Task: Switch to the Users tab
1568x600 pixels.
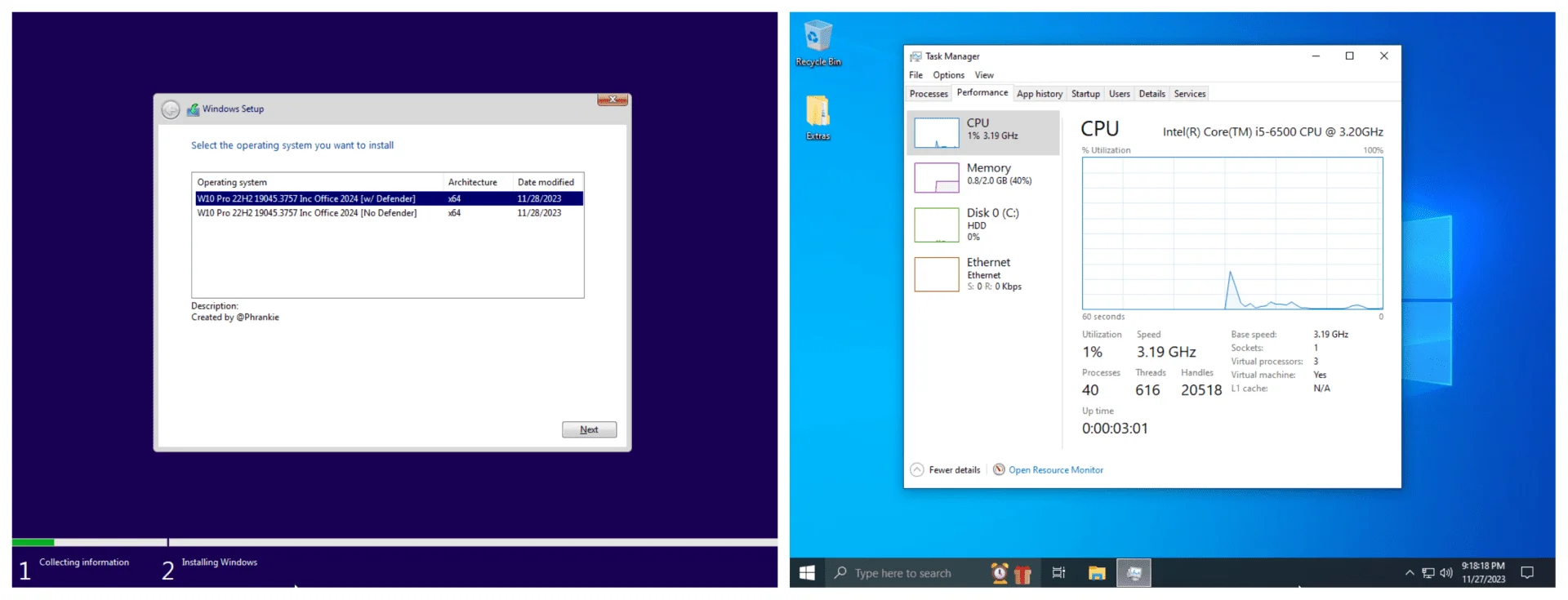Action: point(1119,94)
